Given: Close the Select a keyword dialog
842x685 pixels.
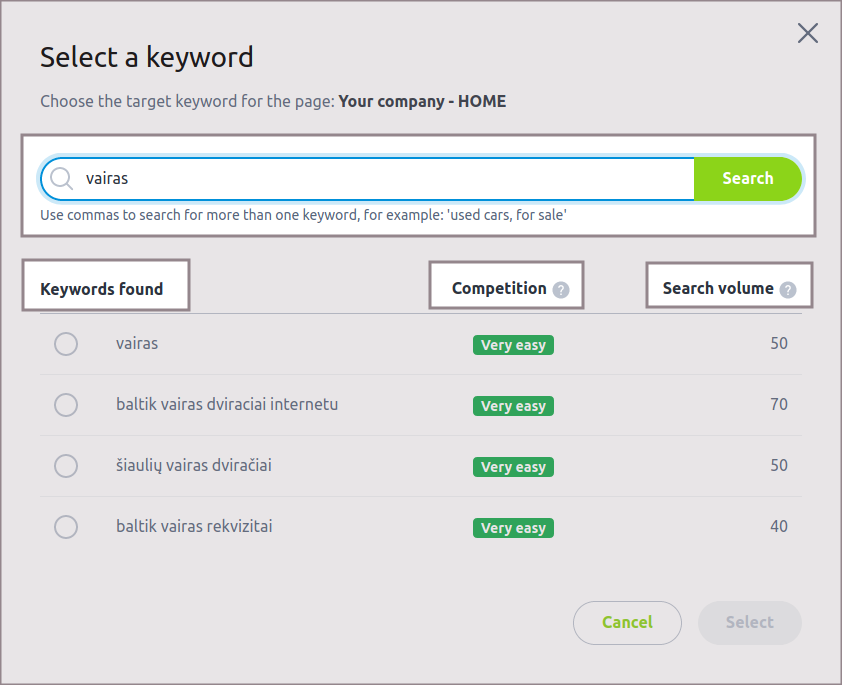Looking at the screenshot, I should [807, 33].
